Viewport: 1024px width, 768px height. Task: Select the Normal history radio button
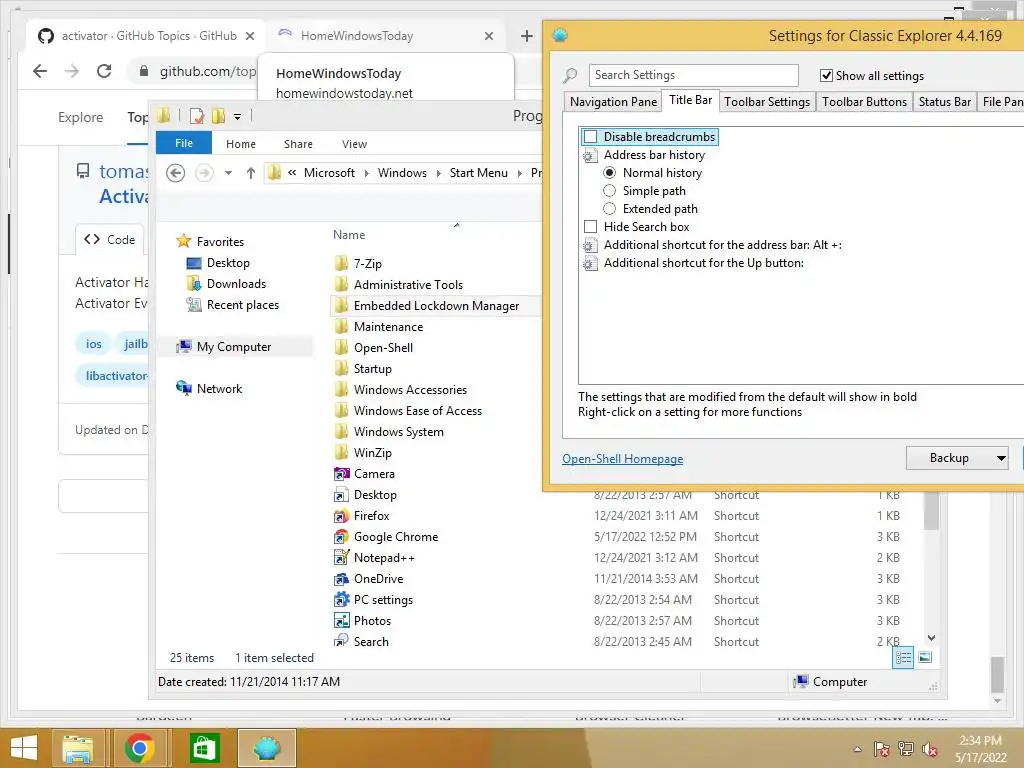pyautogui.click(x=609, y=173)
